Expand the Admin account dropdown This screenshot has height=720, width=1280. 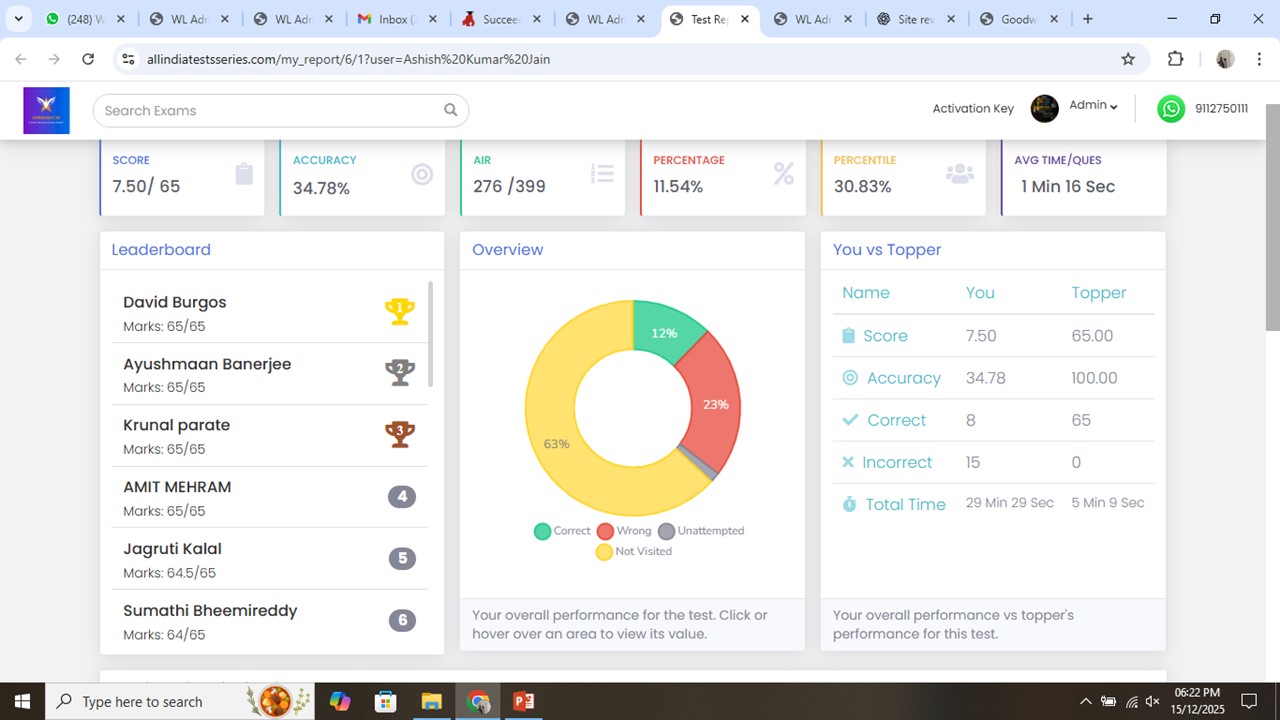point(1093,106)
